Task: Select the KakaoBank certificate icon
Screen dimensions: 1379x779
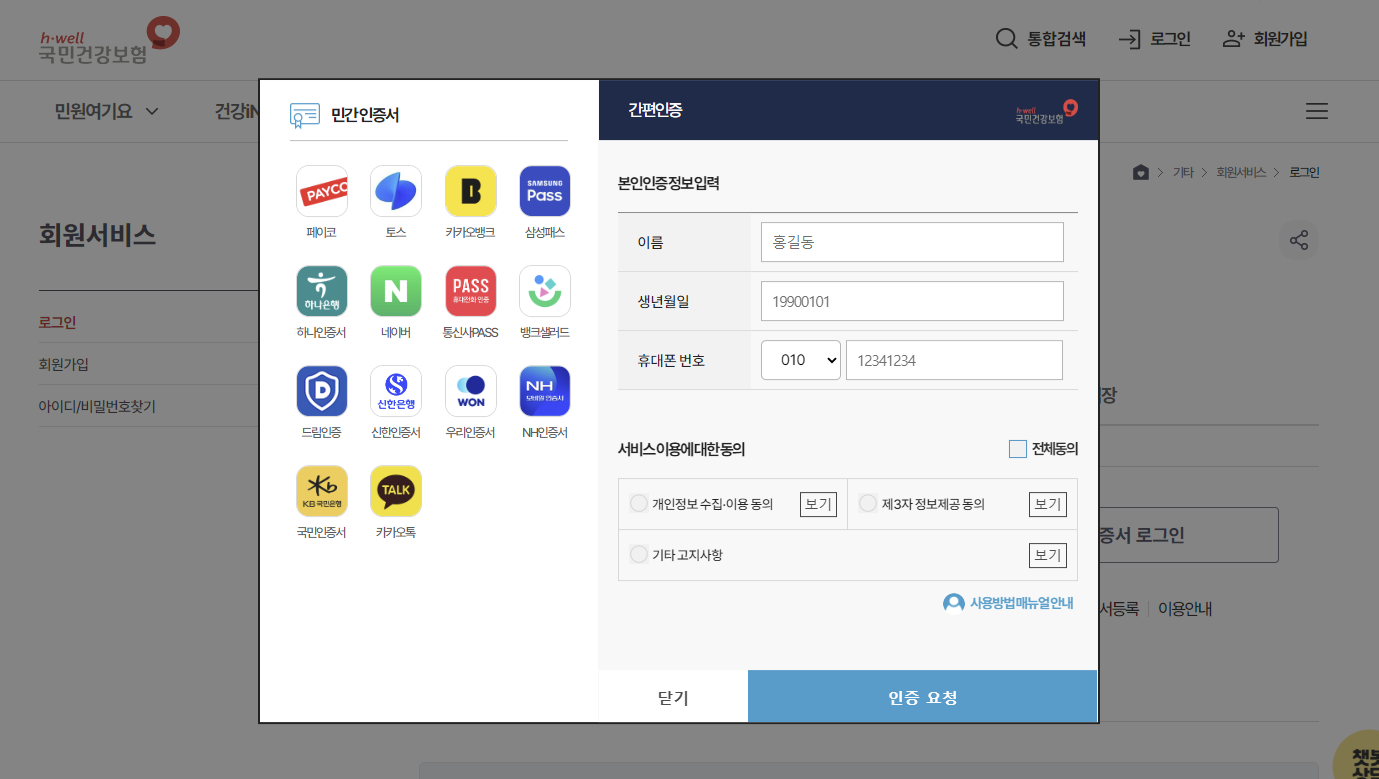Action: pyautogui.click(x=471, y=191)
